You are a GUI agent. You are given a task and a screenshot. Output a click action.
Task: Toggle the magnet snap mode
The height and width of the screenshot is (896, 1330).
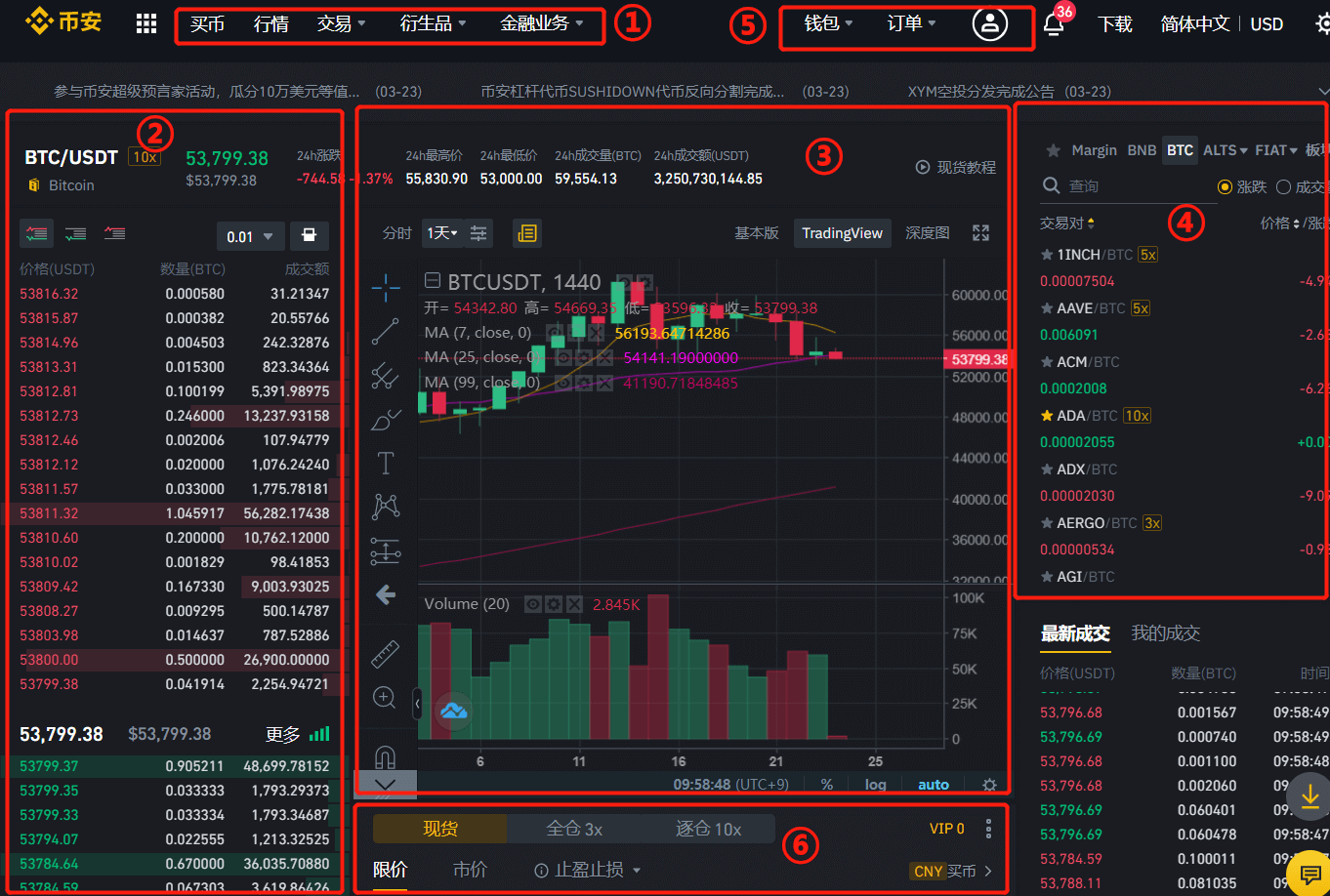tap(386, 756)
